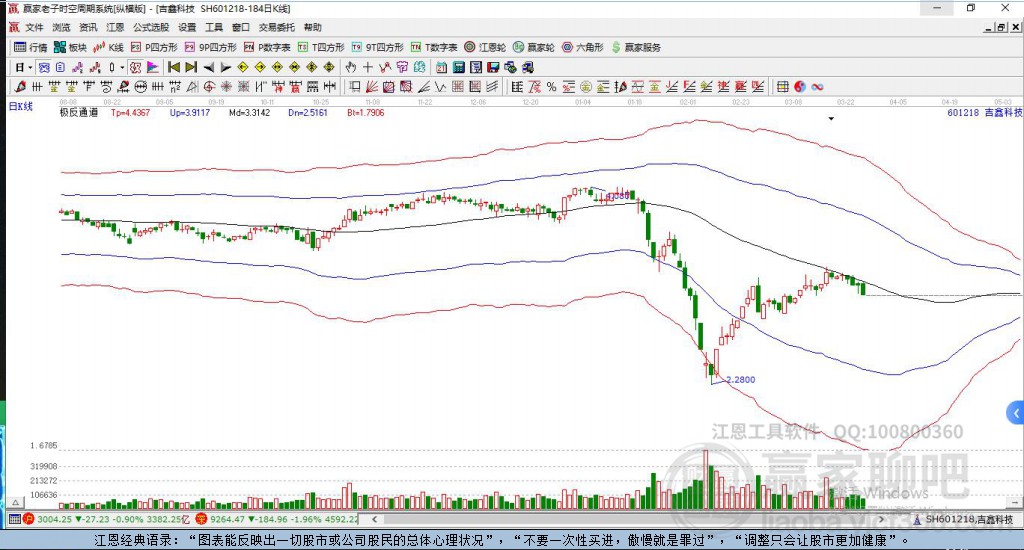
Task: Open the 六角形 hexagon tool
Action: [x=583, y=47]
